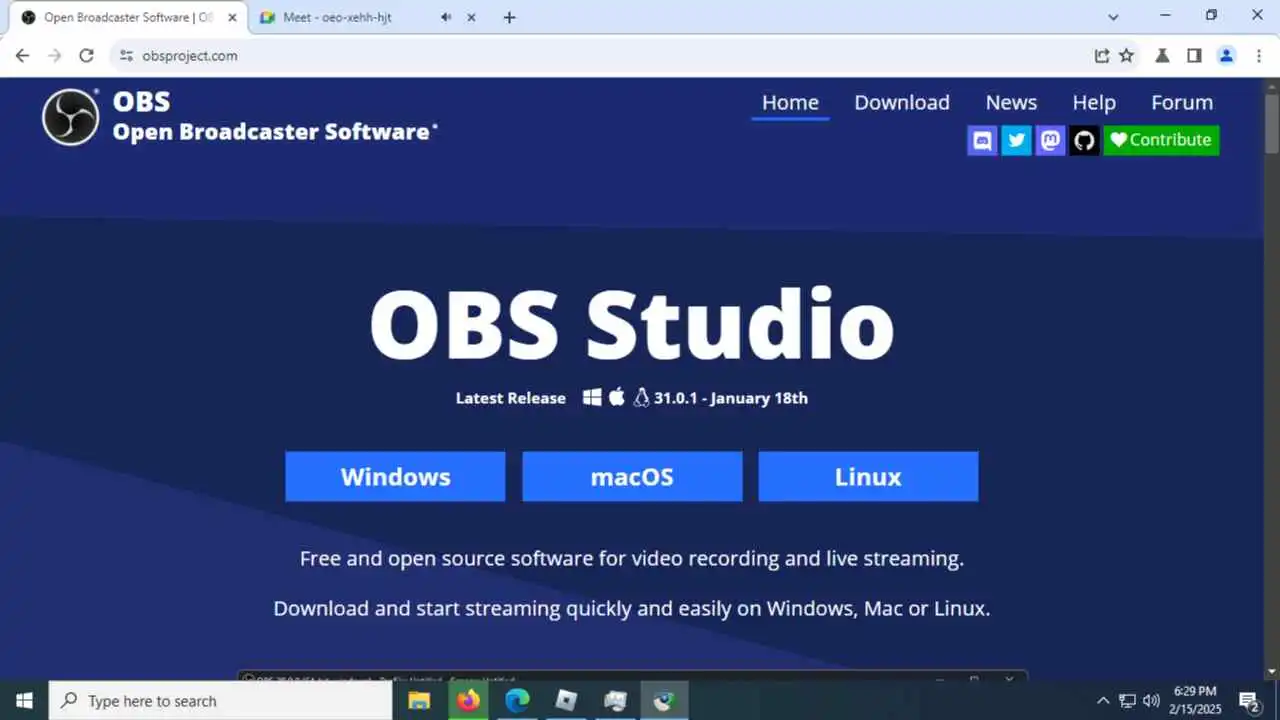Click the OBS Open Broadcaster Software title link
This screenshot has height=720, width=1280.
(x=274, y=117)
